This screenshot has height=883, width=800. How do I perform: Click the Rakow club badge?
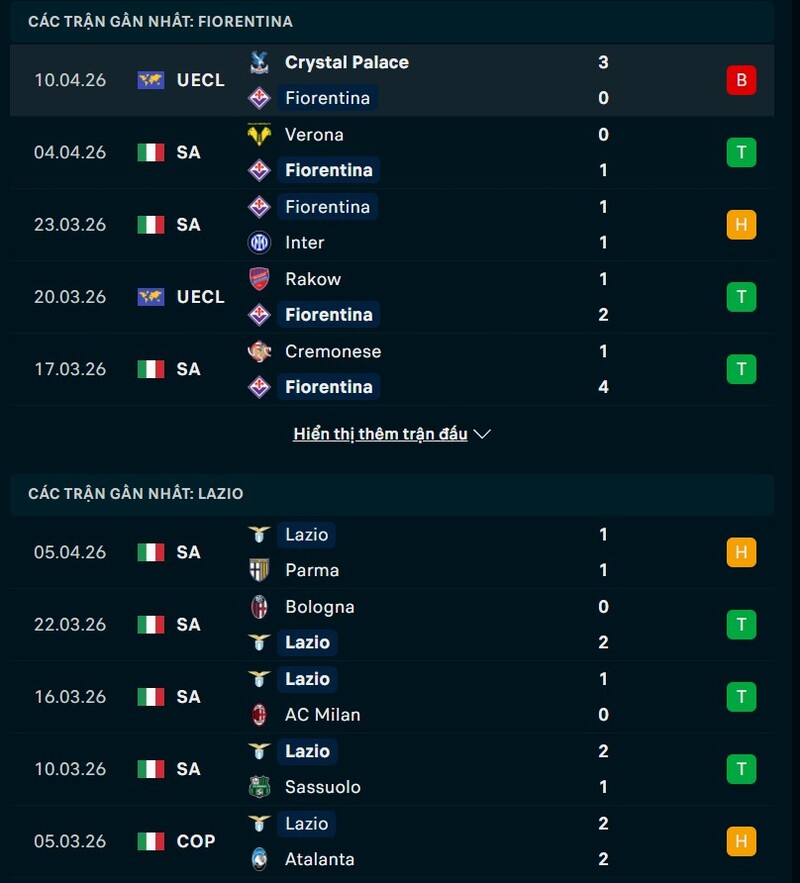258,279
